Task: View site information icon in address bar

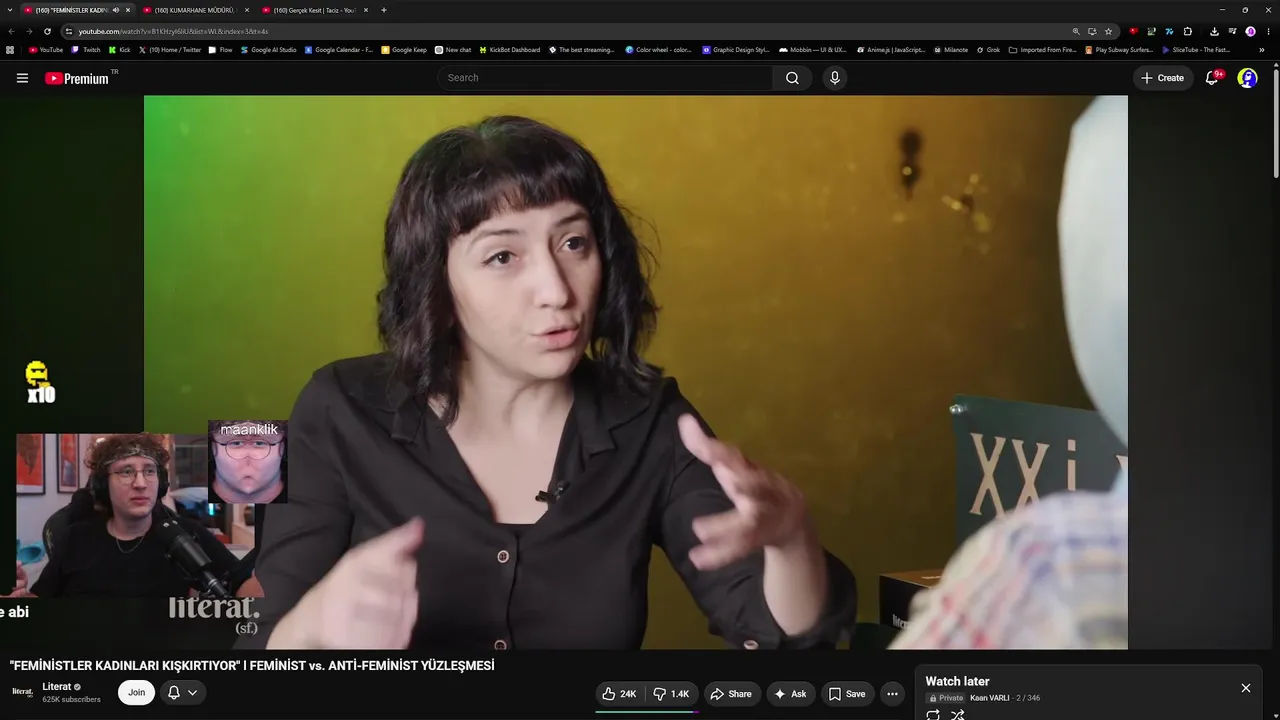Action: tap(68, 31)
